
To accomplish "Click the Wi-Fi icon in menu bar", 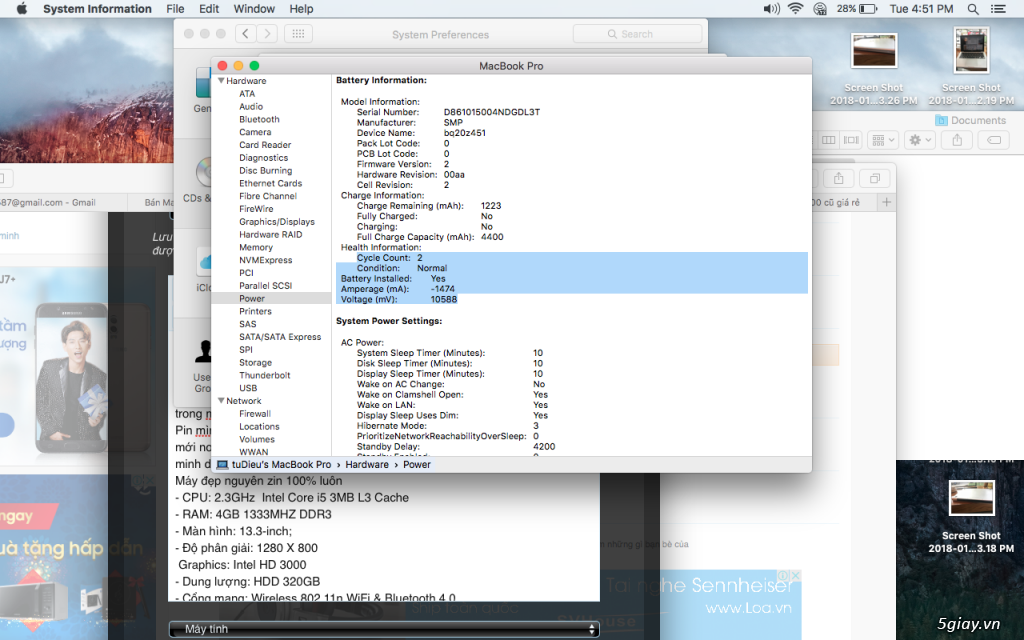I will 795,9.
